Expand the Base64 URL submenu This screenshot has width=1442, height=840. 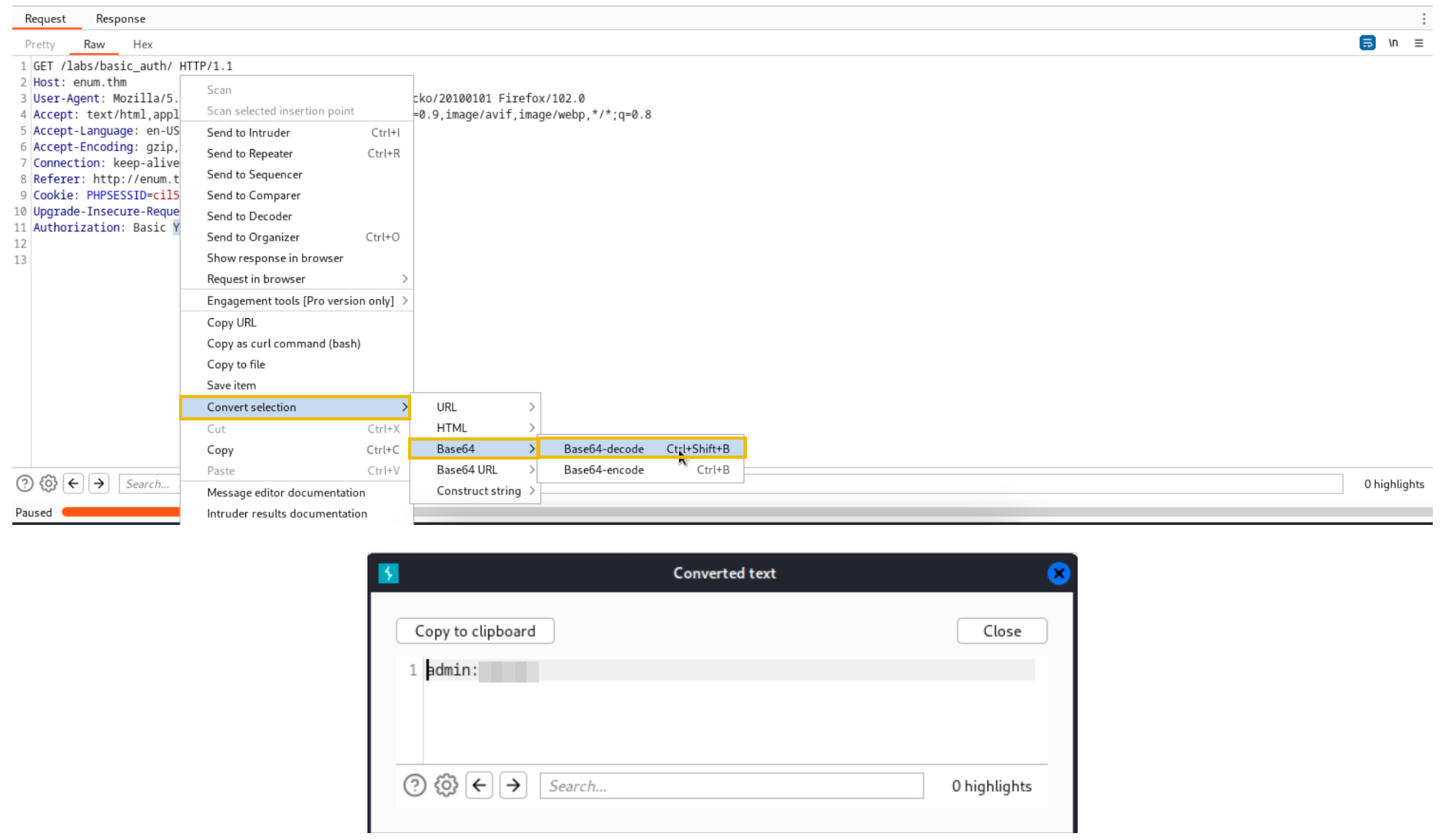[476, 470]
